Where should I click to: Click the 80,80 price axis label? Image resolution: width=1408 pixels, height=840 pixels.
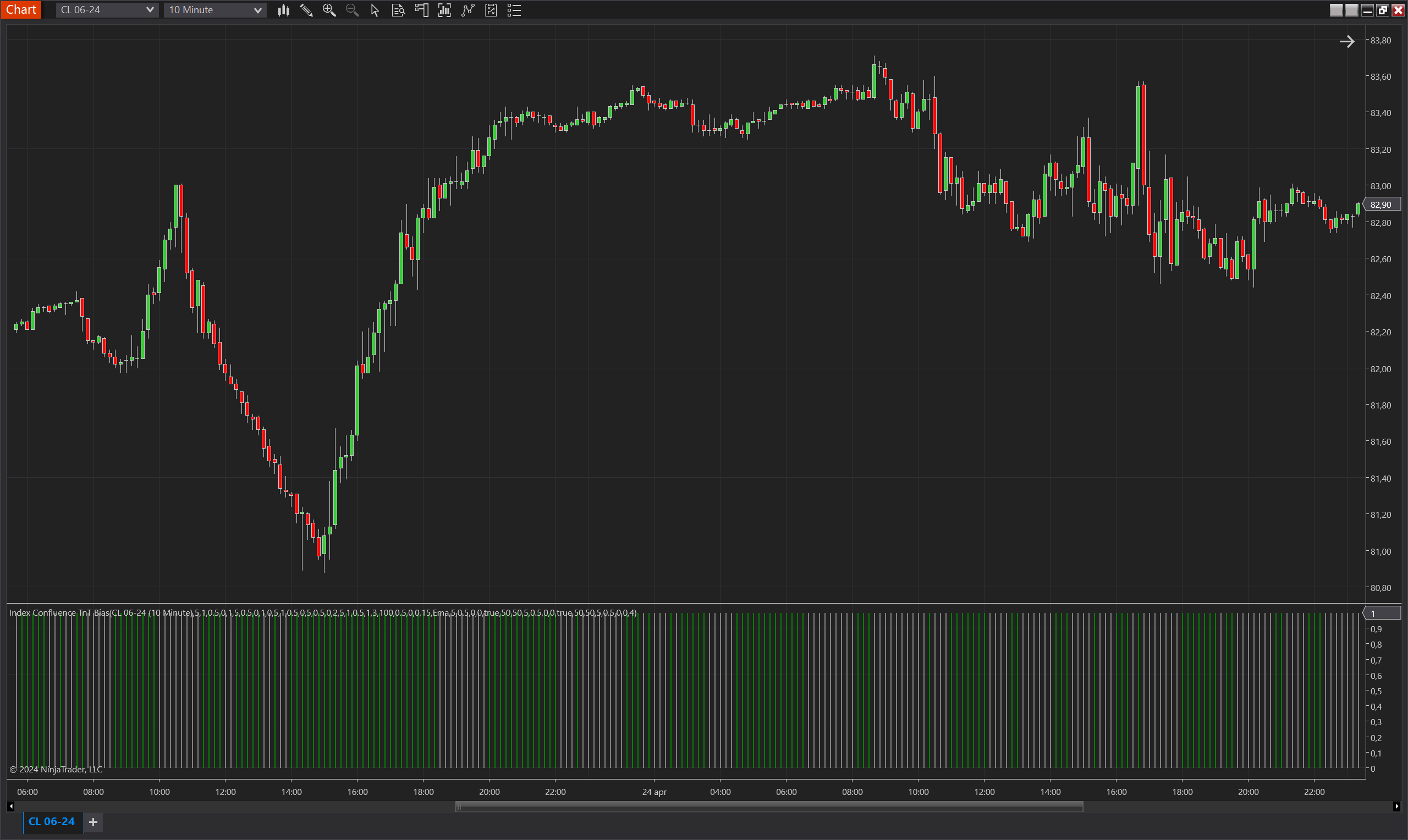(x=1380, y=588)
